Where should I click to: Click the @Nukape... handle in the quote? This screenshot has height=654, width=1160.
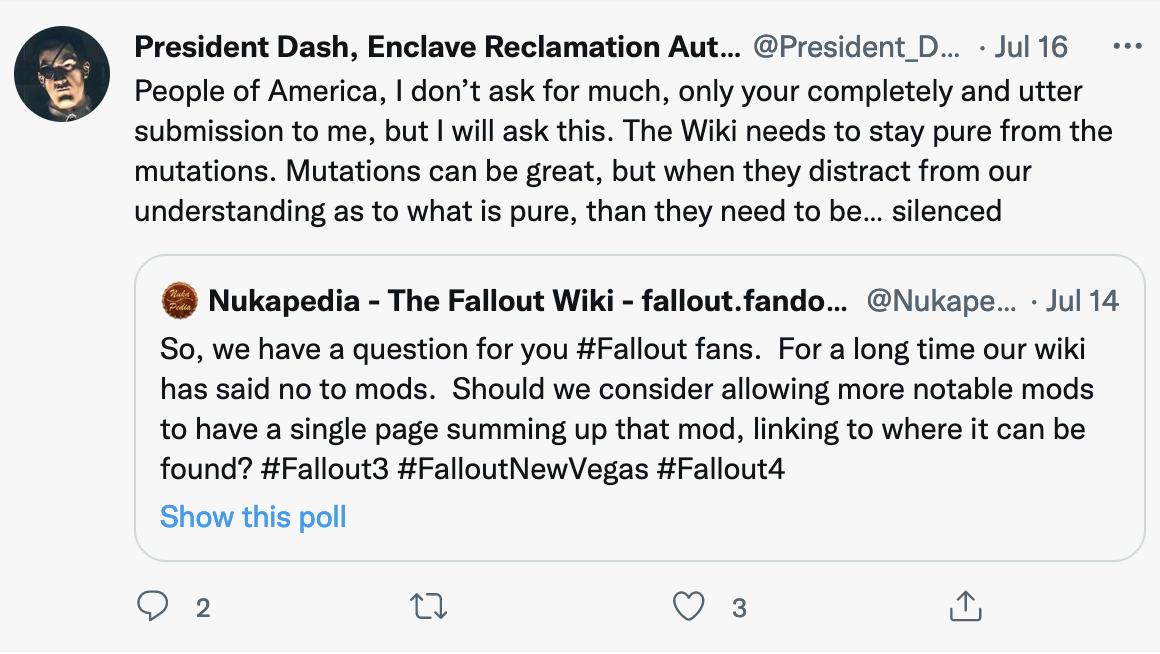[941, 299]
